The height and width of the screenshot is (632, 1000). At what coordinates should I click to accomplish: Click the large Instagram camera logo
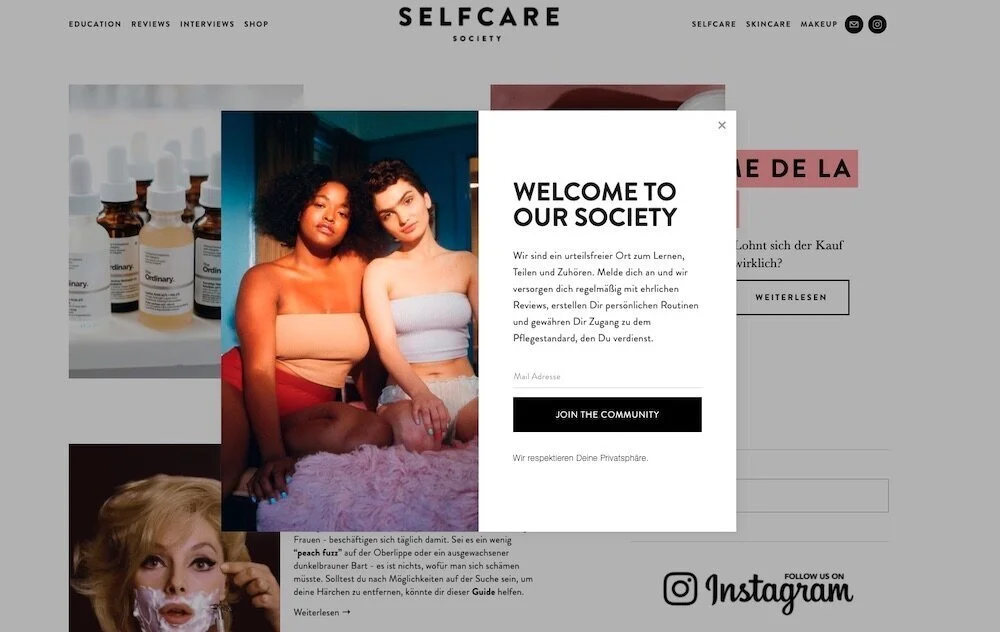(680, 588)
